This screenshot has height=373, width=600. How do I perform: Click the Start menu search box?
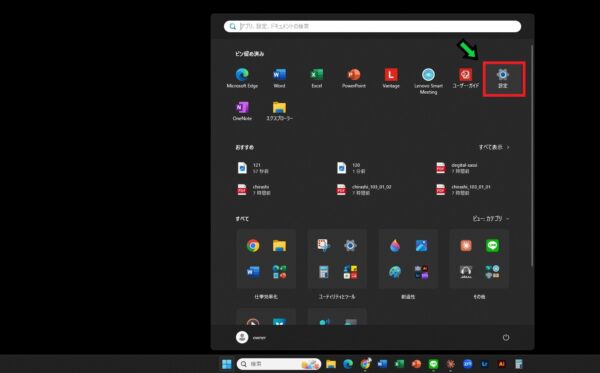[372, 26]
